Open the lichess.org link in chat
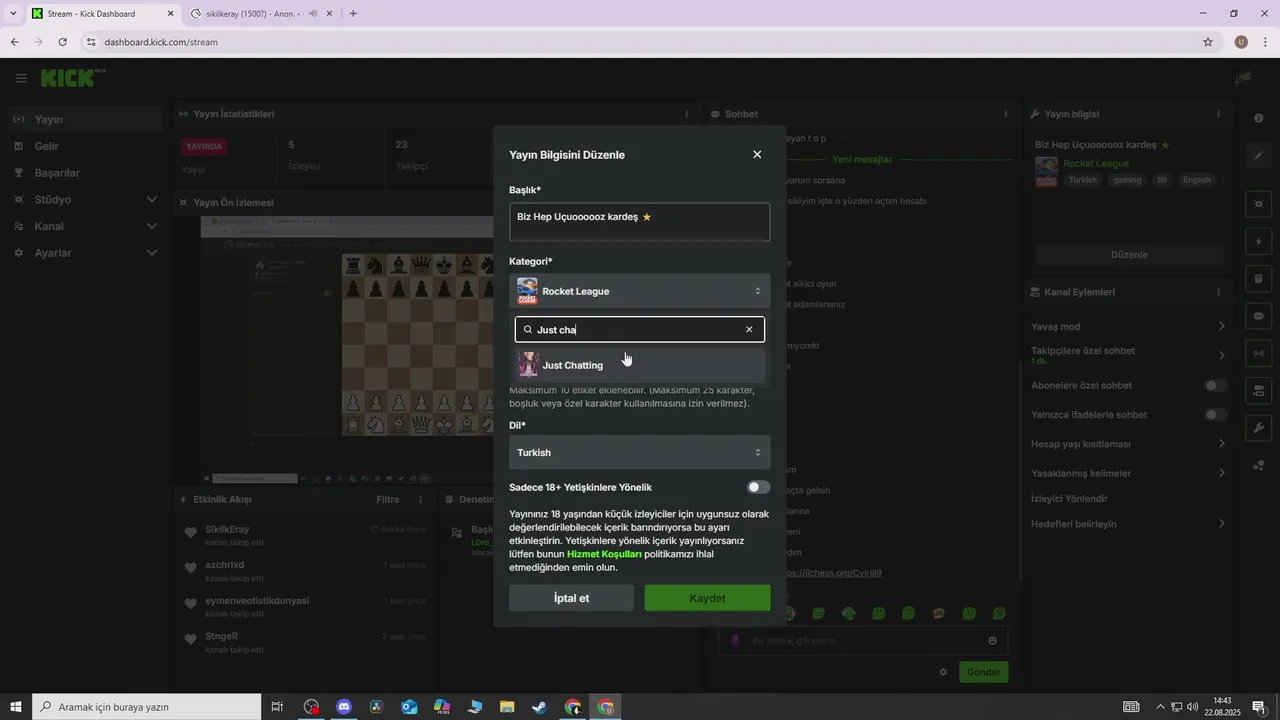 834,573
